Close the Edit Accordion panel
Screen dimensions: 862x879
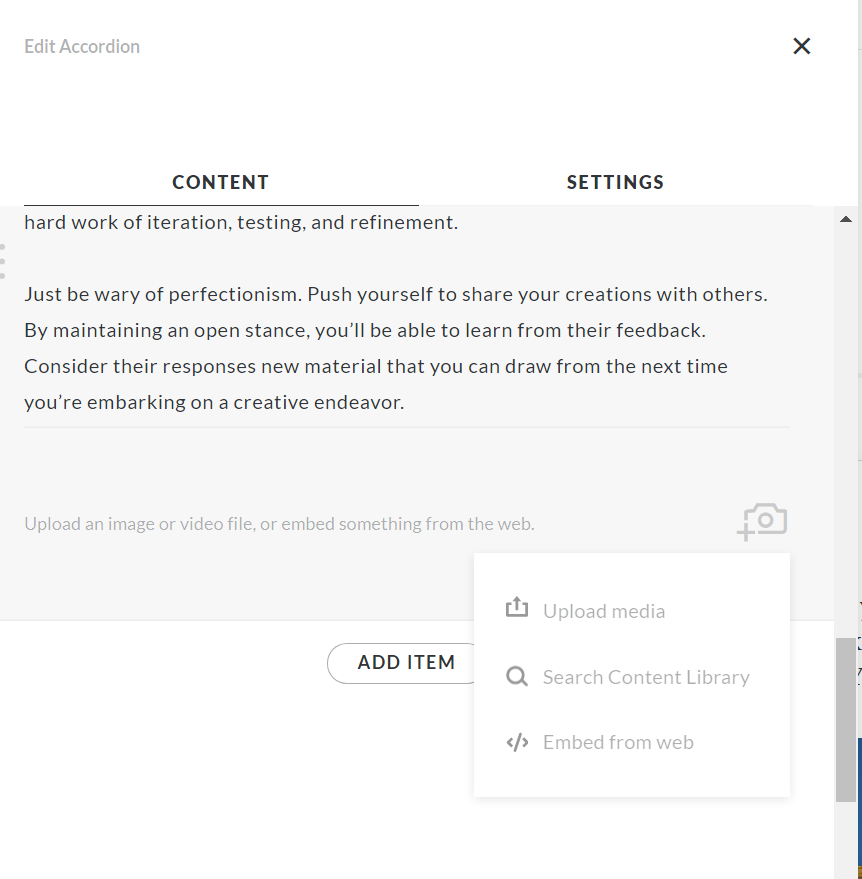pyautogui.click(x=801, y=46)
